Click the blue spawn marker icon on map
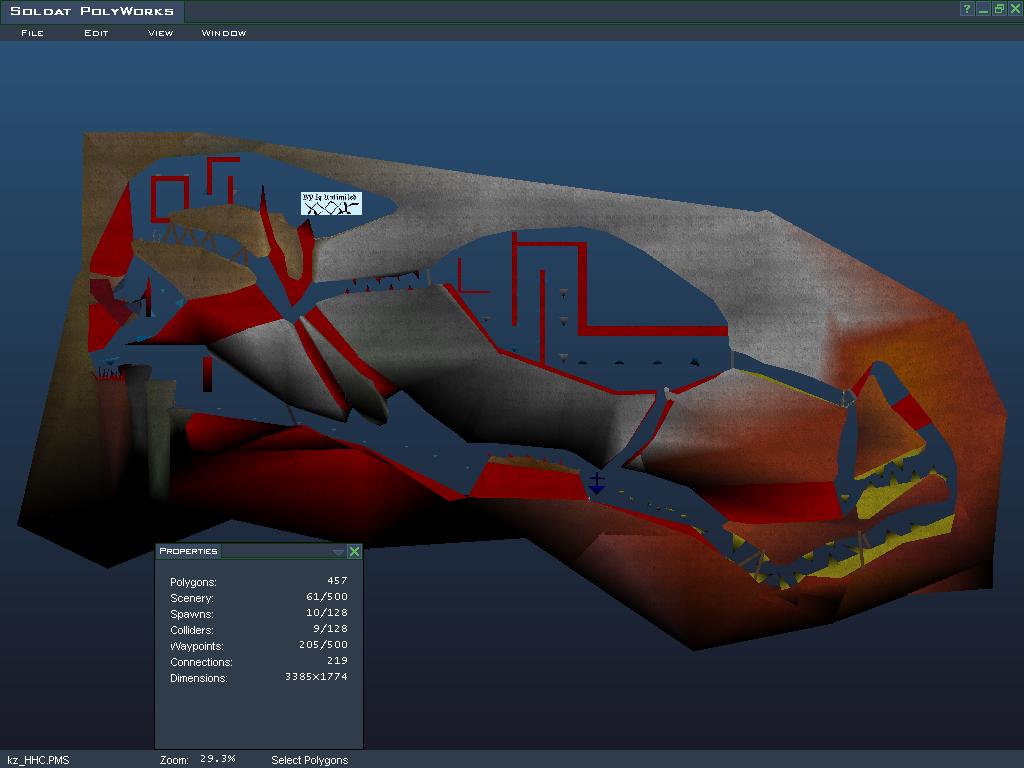This screenshot has height=768, width=1024. point(596,485)
